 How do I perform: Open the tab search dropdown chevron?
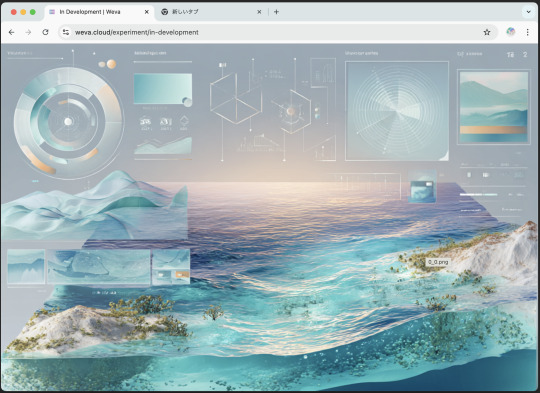(x=528, y=12)
